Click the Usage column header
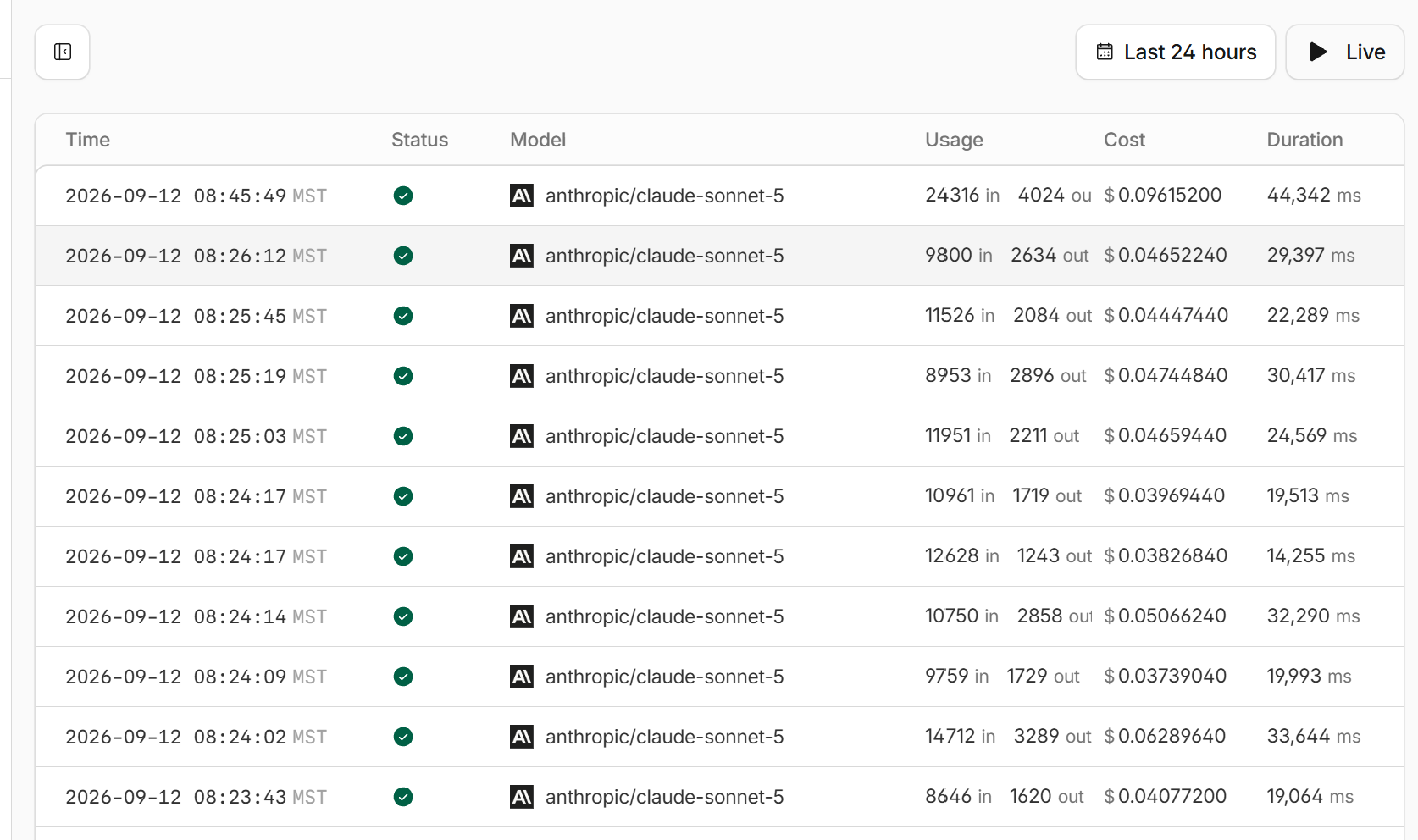Screen dimensions: 1418x840 click(x=954, y=140)
